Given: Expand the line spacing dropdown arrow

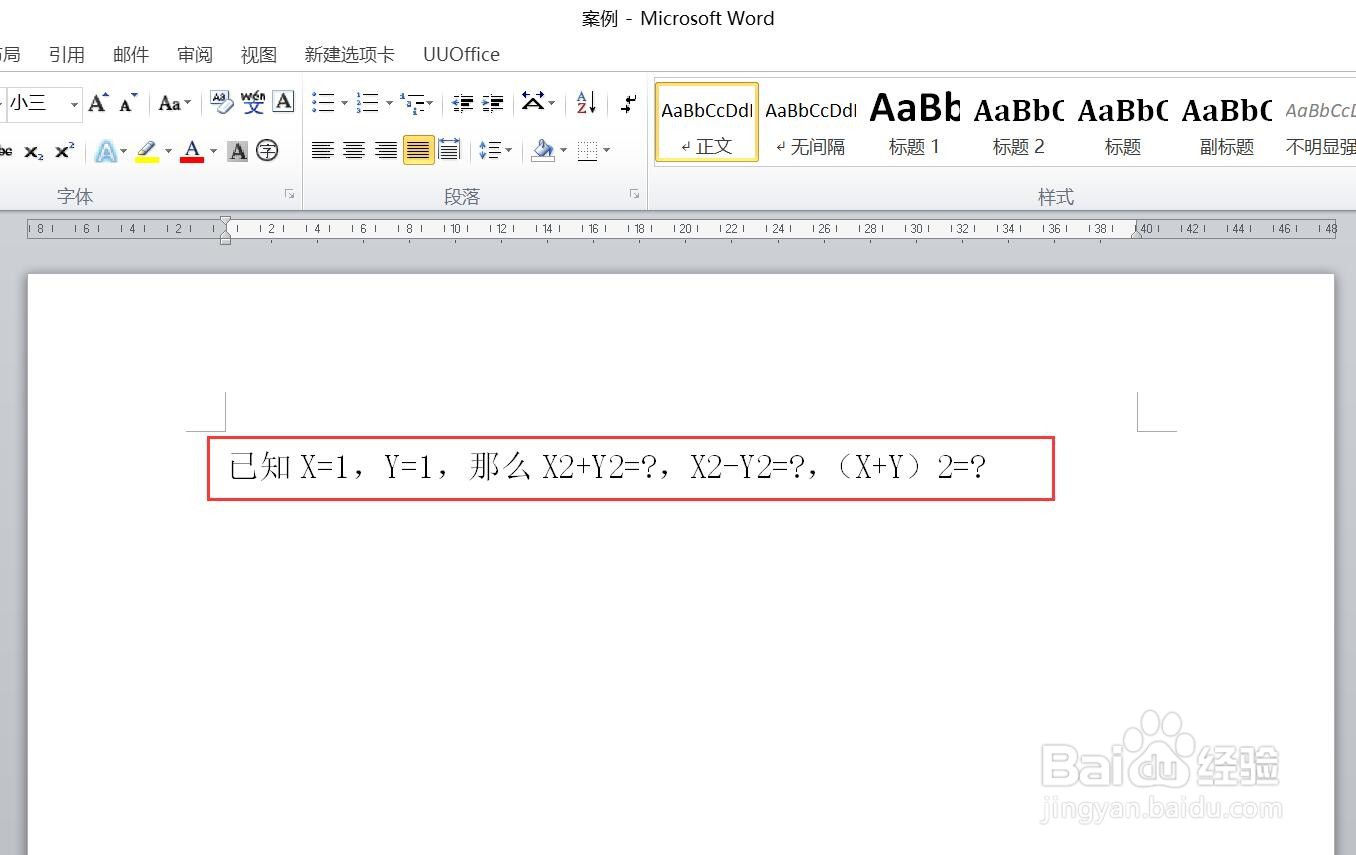Looking at the screenshot, I should pyautogui.click(x=508, y=152).
